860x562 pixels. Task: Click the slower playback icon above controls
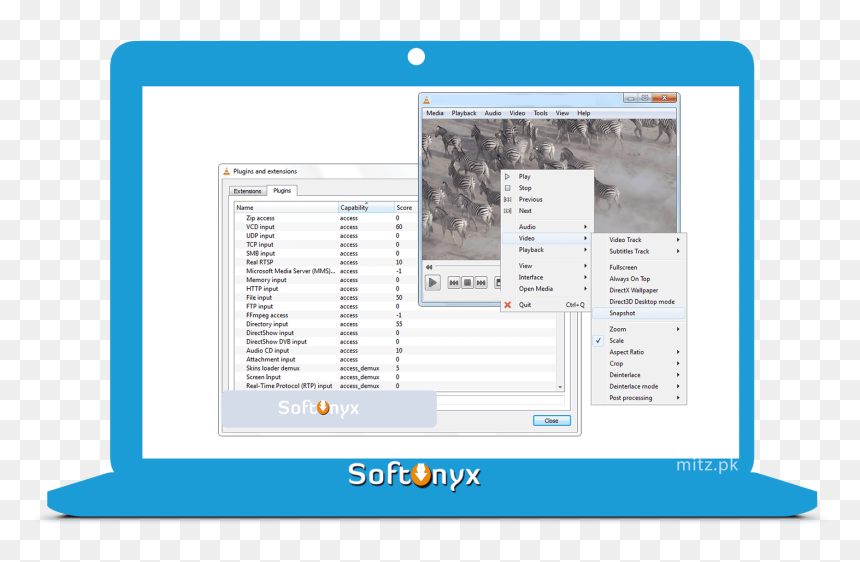pos(429,267)
